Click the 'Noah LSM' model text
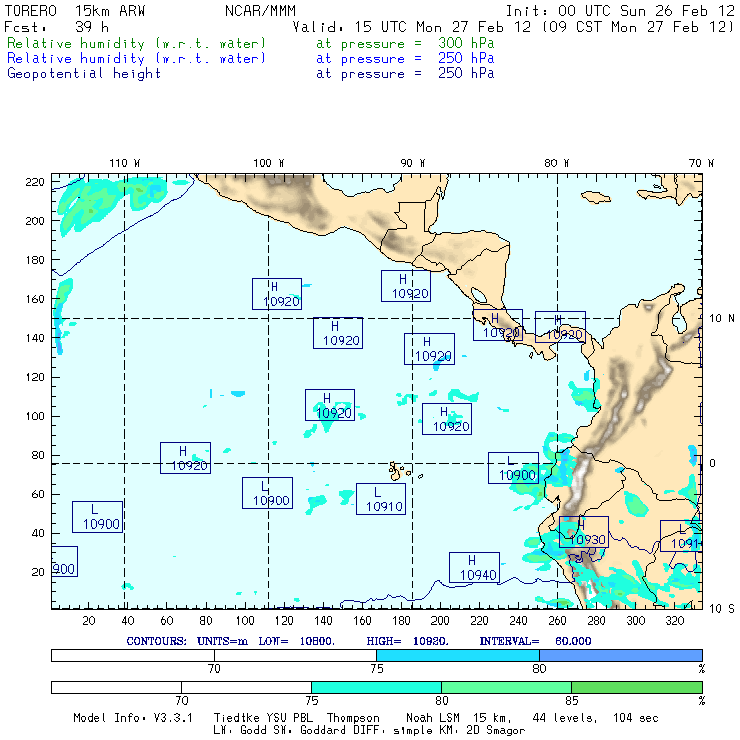 [x=433, y=718]
